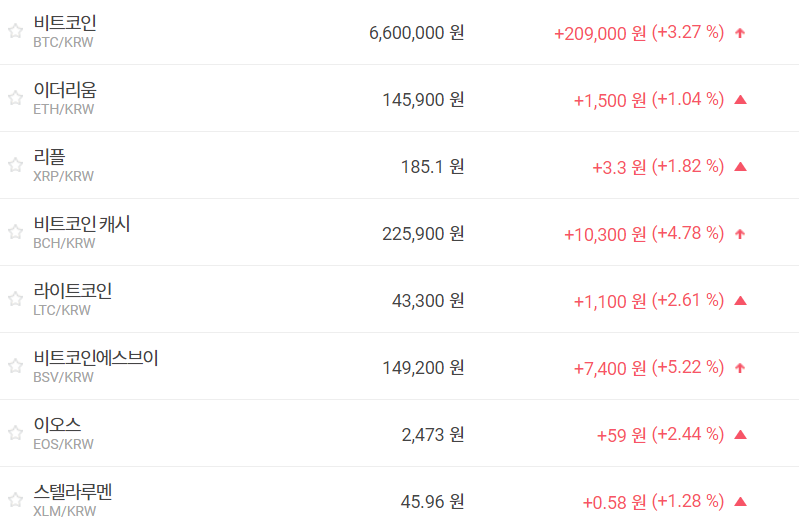Open the 비트코인 coin name link
The width and height of the screenshot is (799, 532).
point(65,23)
